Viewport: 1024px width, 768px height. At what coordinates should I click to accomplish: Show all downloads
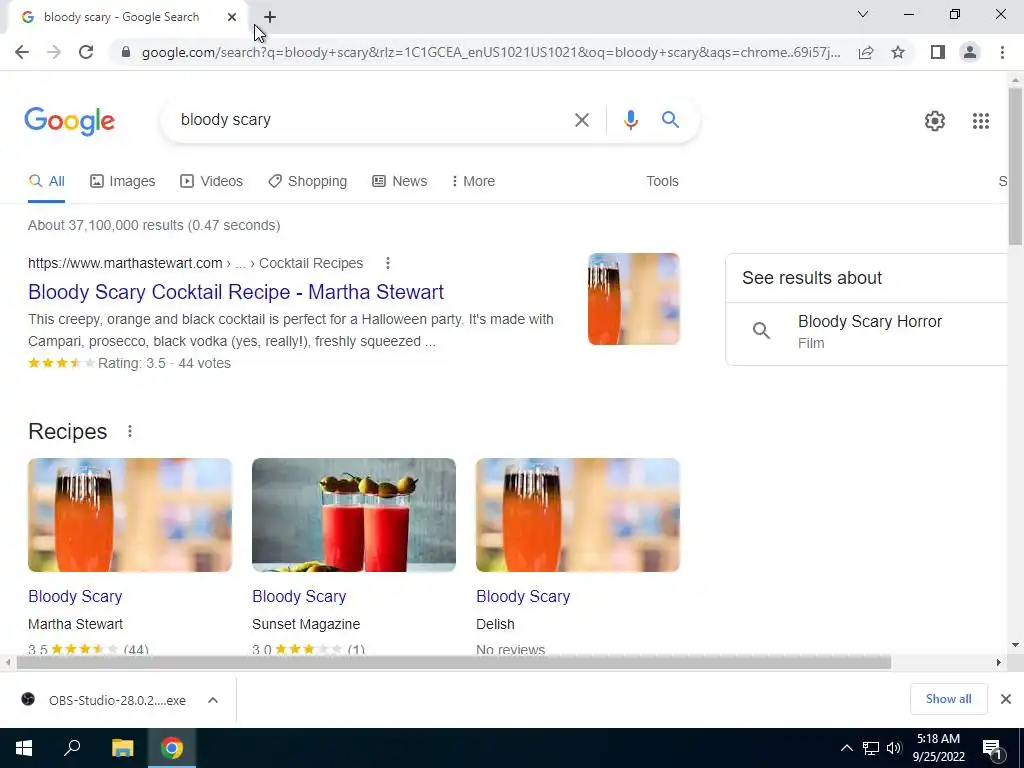coord(948,699)
